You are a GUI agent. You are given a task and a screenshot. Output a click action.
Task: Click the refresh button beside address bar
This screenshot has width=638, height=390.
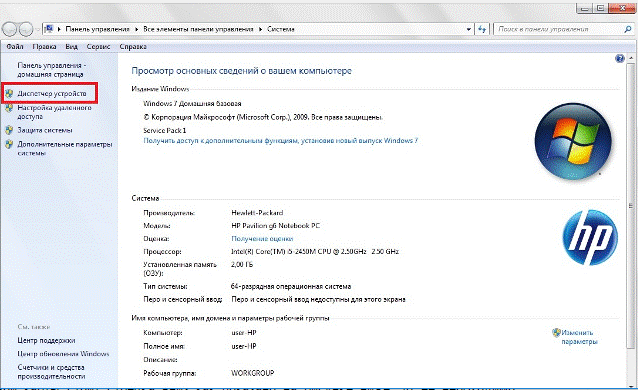[x=482, y=29]
